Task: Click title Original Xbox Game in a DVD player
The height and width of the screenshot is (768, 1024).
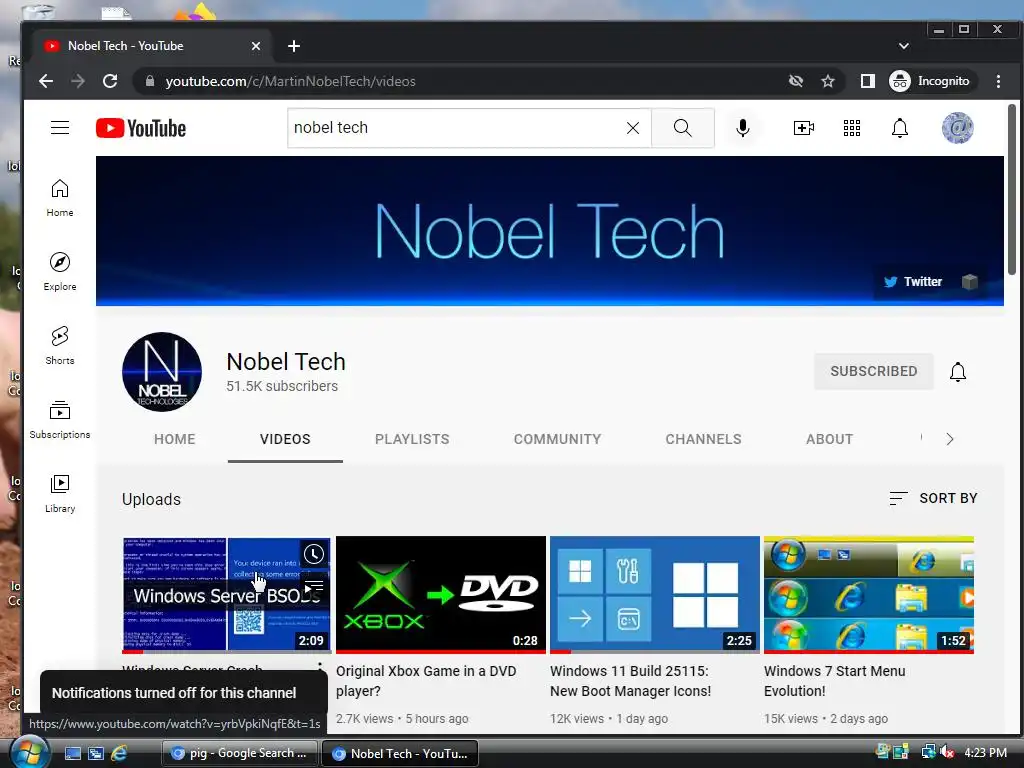Action: click(x=426, y=680)
